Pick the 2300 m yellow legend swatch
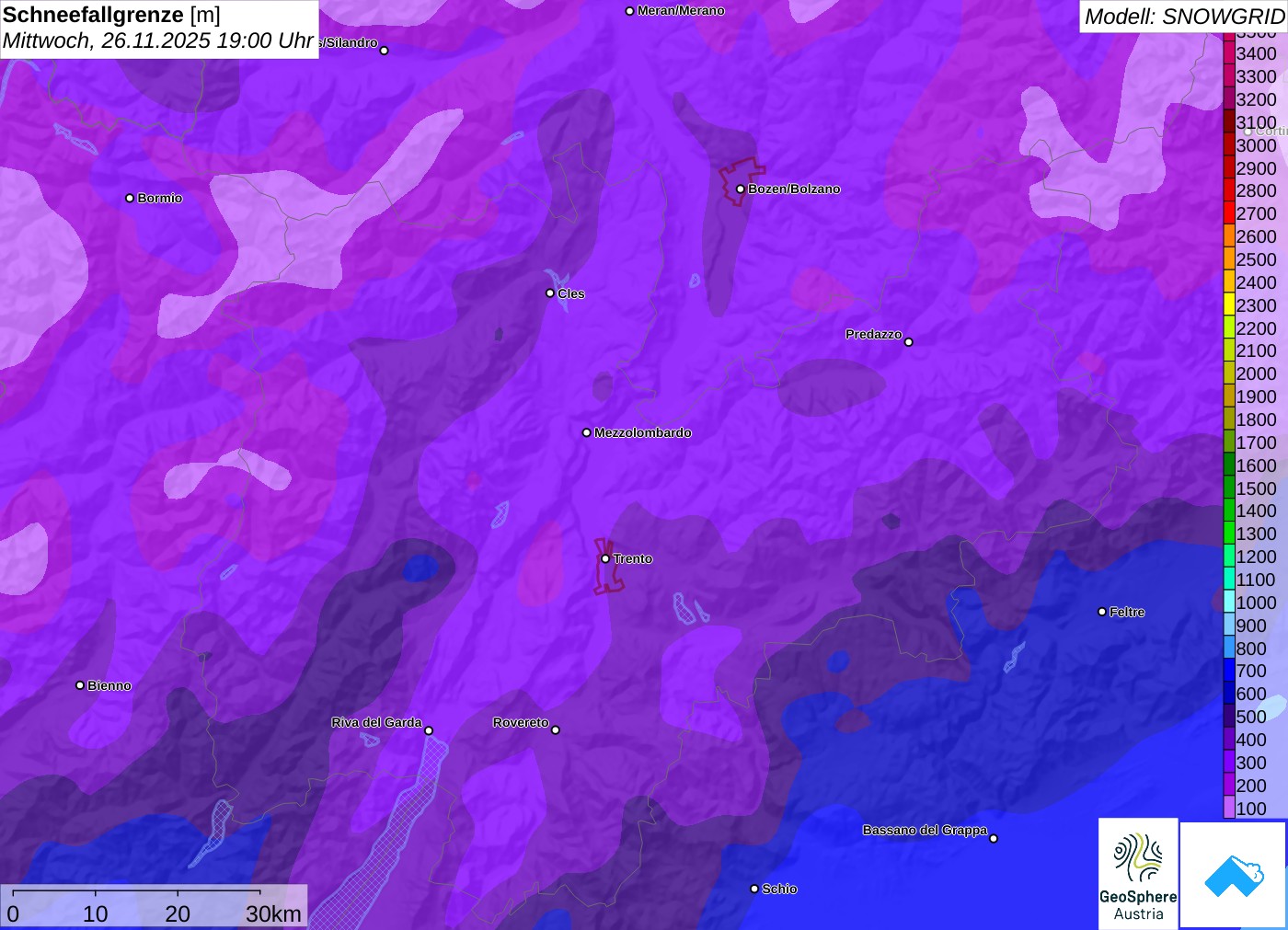The image size is (1288, 930). tap(1229, 304)
